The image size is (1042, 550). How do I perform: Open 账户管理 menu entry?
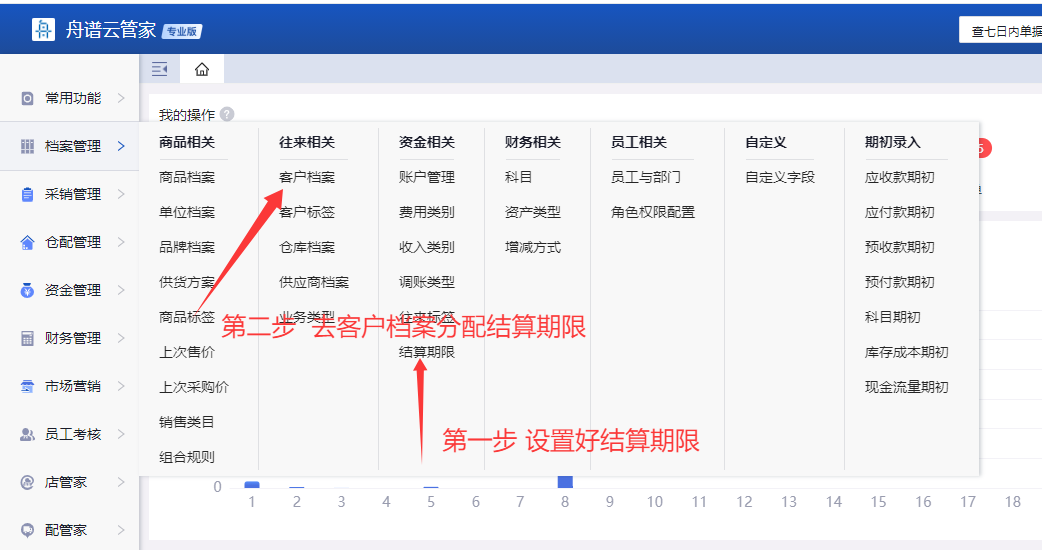[x=427, y=177]
